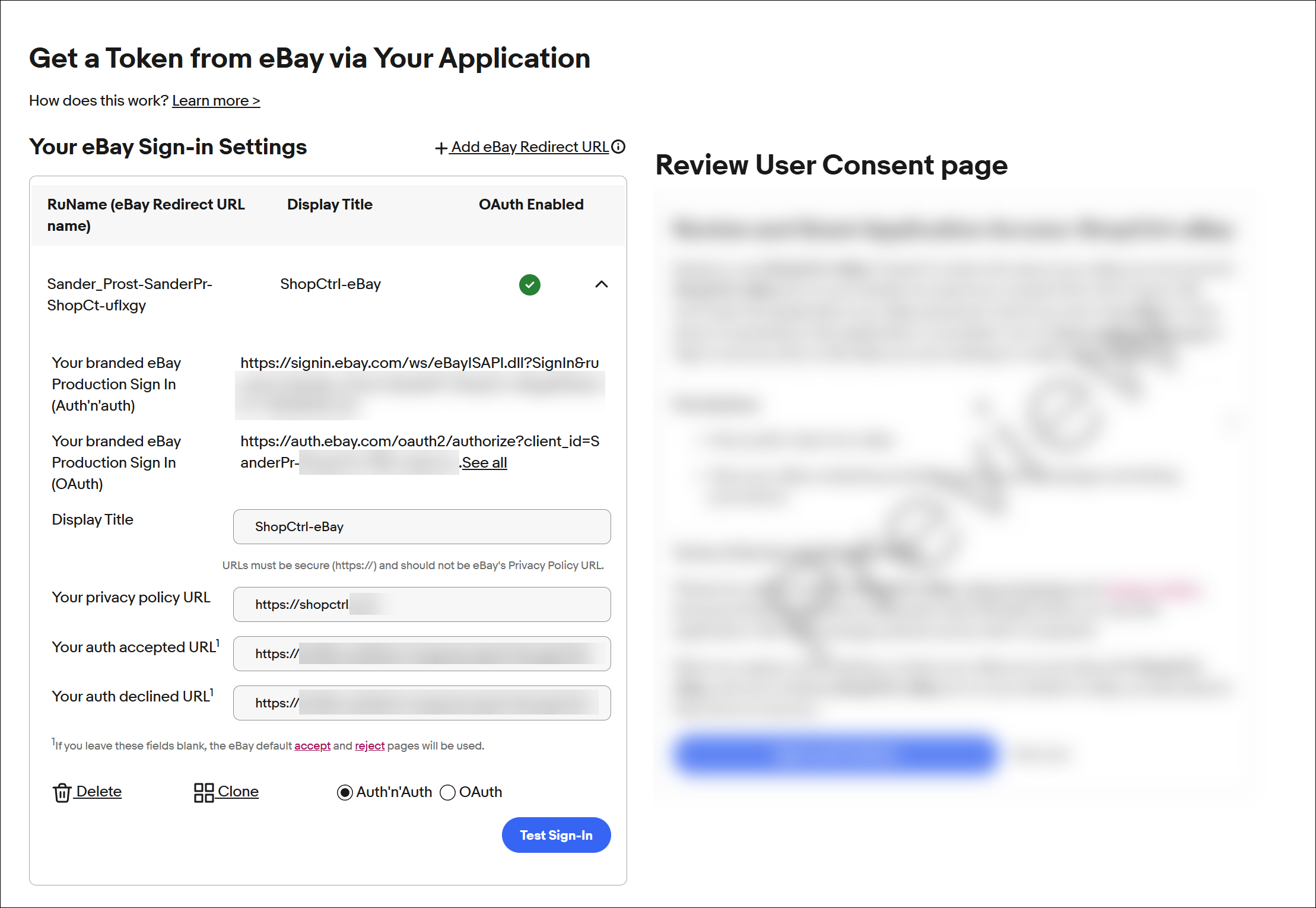1316x908 pixels.
Task: Click the blurred blue button in consent preview
Action: [837, 754]
